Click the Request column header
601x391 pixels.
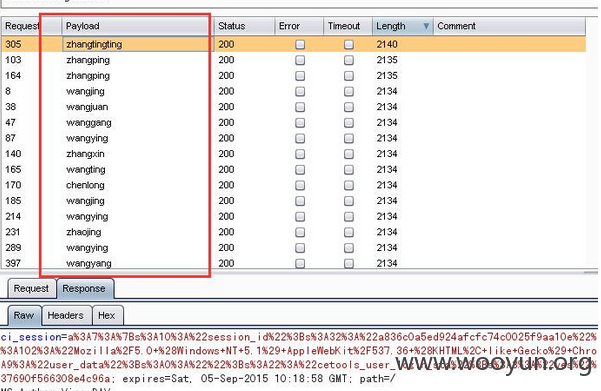(x=22, y=26)
